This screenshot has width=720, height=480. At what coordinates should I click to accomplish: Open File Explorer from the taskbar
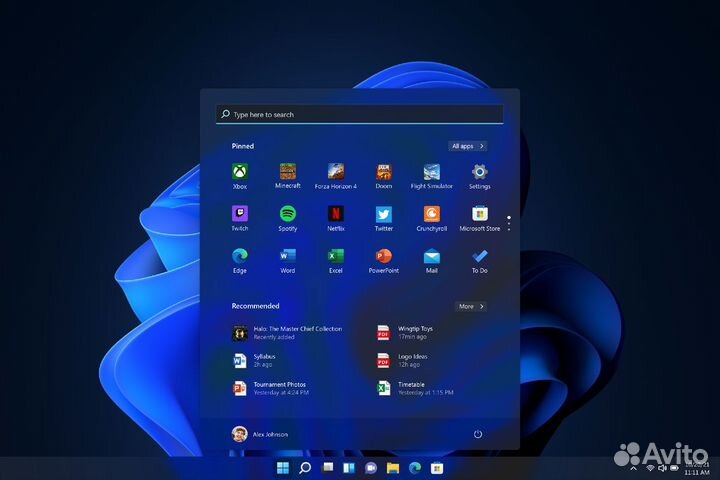tap(393, 468)
